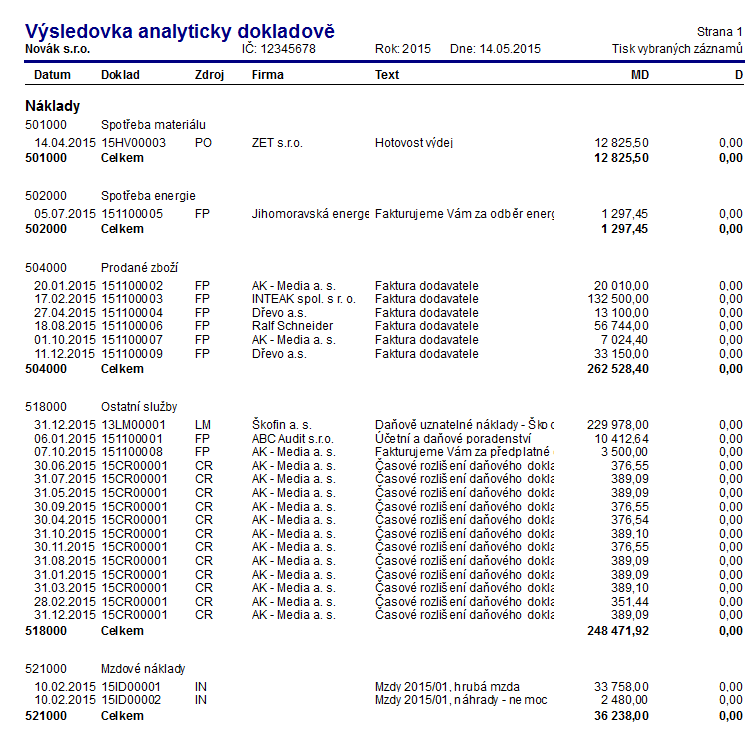756x732 pixels.
Task: Click the Doklad column header
Action: [x=120, y=75]
